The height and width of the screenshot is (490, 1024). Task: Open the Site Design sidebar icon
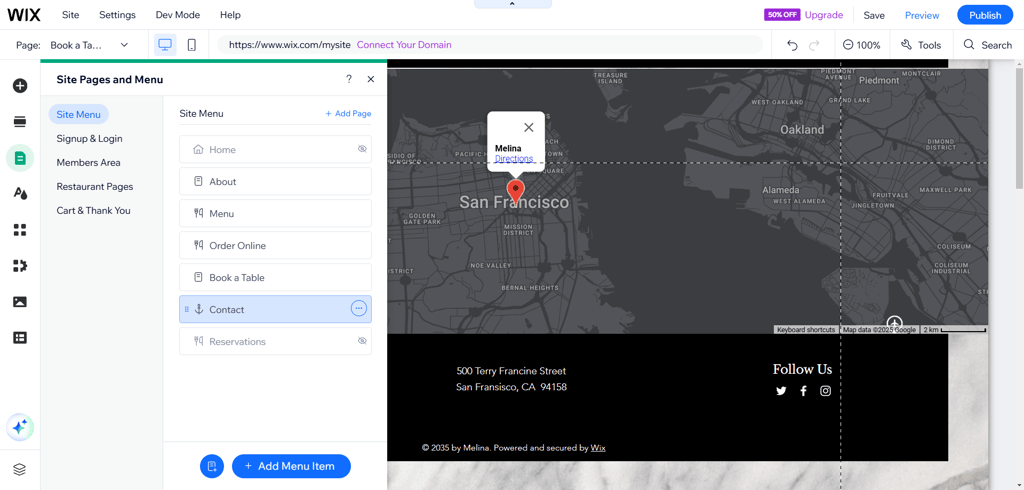coord(20,193)
